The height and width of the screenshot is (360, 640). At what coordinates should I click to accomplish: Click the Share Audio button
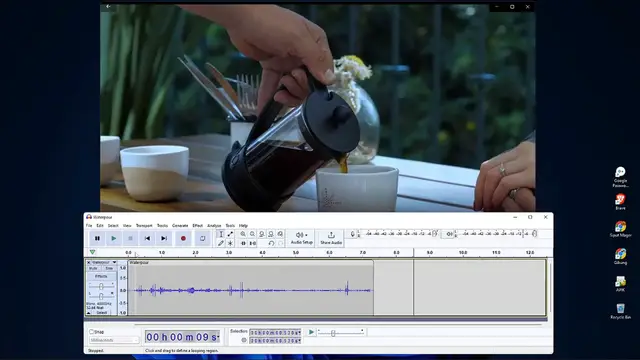[331, 238]
